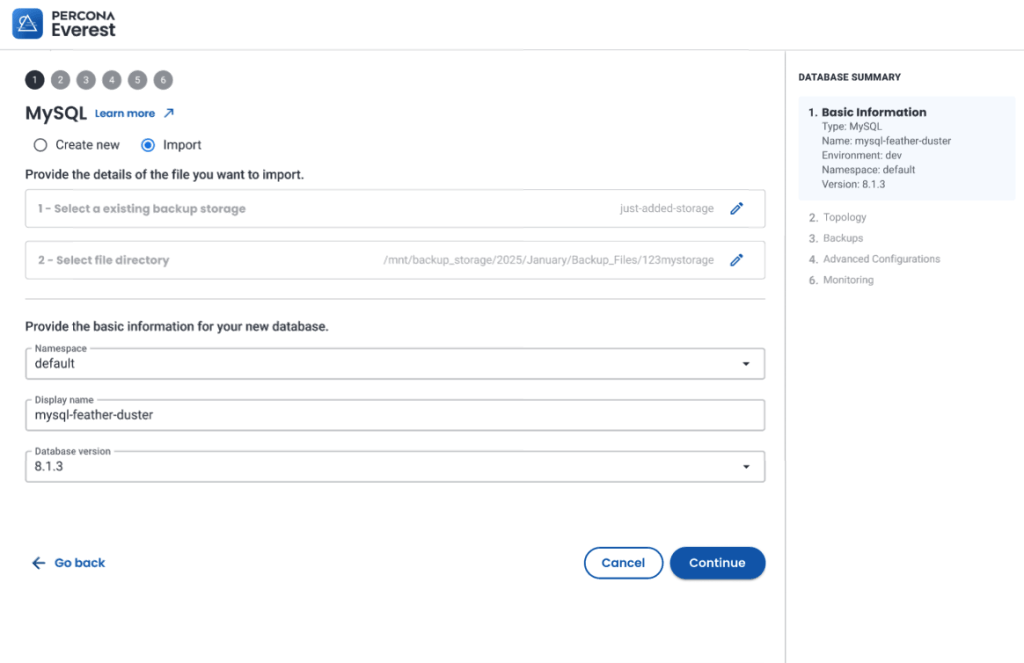This screenshot has height=663, width=1024.
Task: Click the Go back arrow icon
Action: coord(39,563)
